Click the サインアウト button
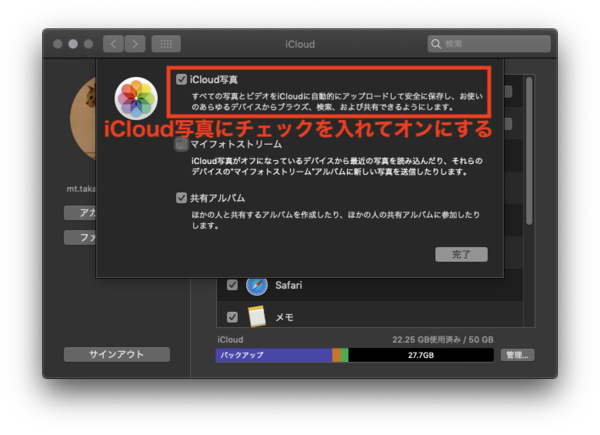This screenshot has height=435, width=600. click(x=117, y=354)
